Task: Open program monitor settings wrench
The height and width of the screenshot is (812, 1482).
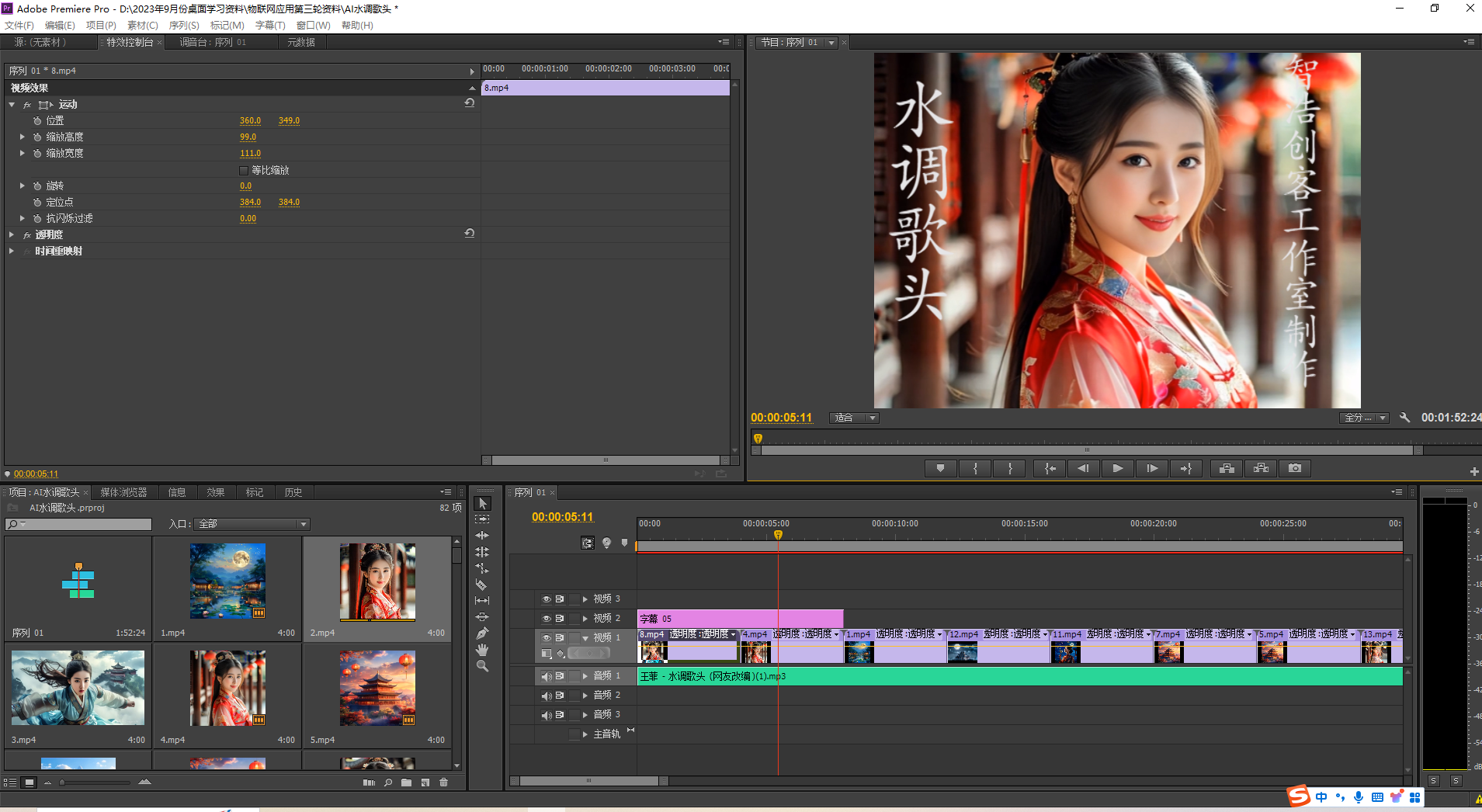Action: pyautogui.click(x=1404, y=418)
